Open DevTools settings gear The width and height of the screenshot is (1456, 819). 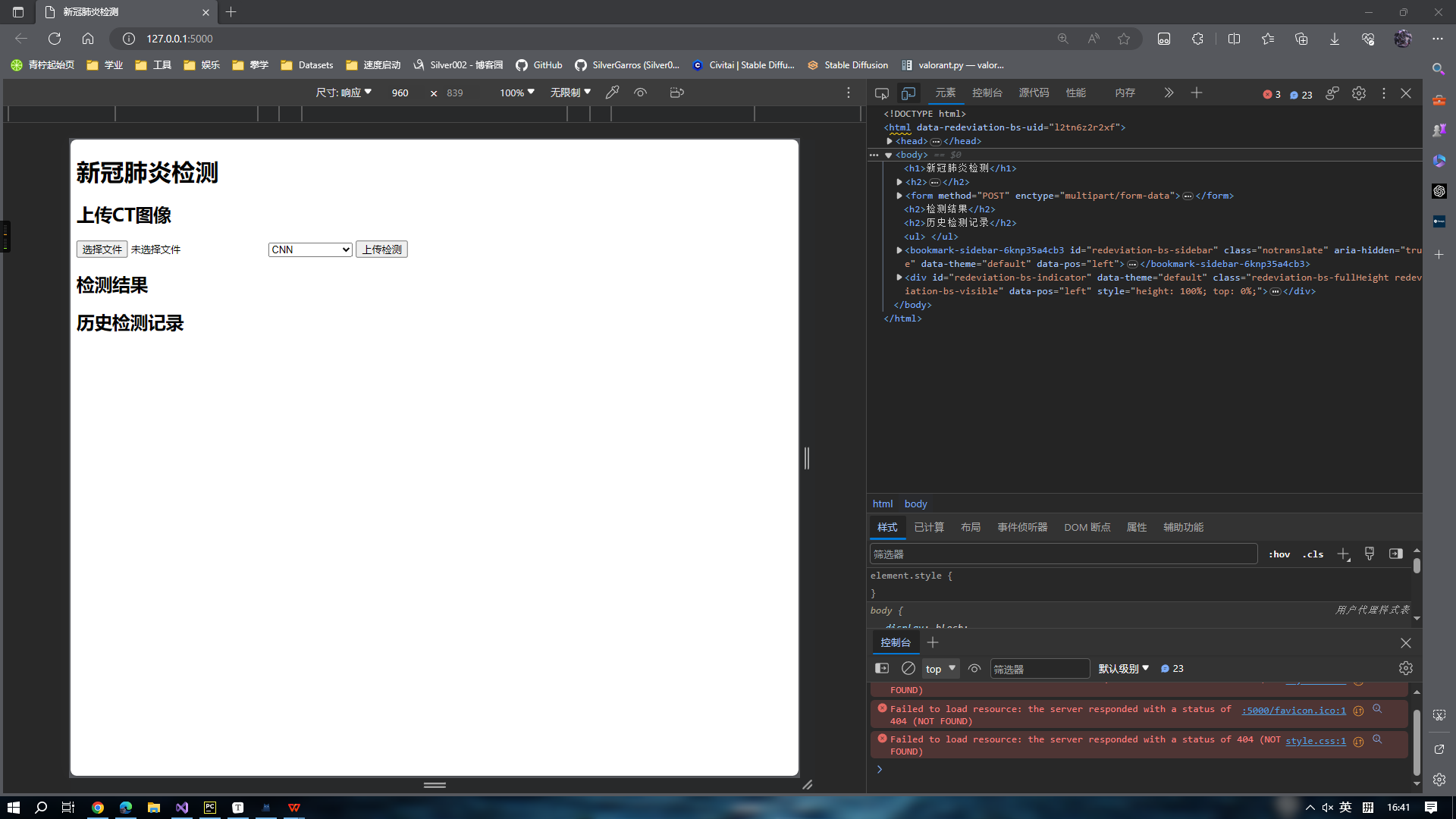click(x=1358, y=93)
